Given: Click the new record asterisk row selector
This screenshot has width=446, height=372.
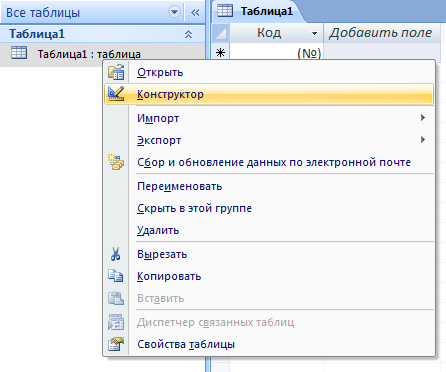Looking at the screenshot, I should pyautogui.click(x=221, y=53).
